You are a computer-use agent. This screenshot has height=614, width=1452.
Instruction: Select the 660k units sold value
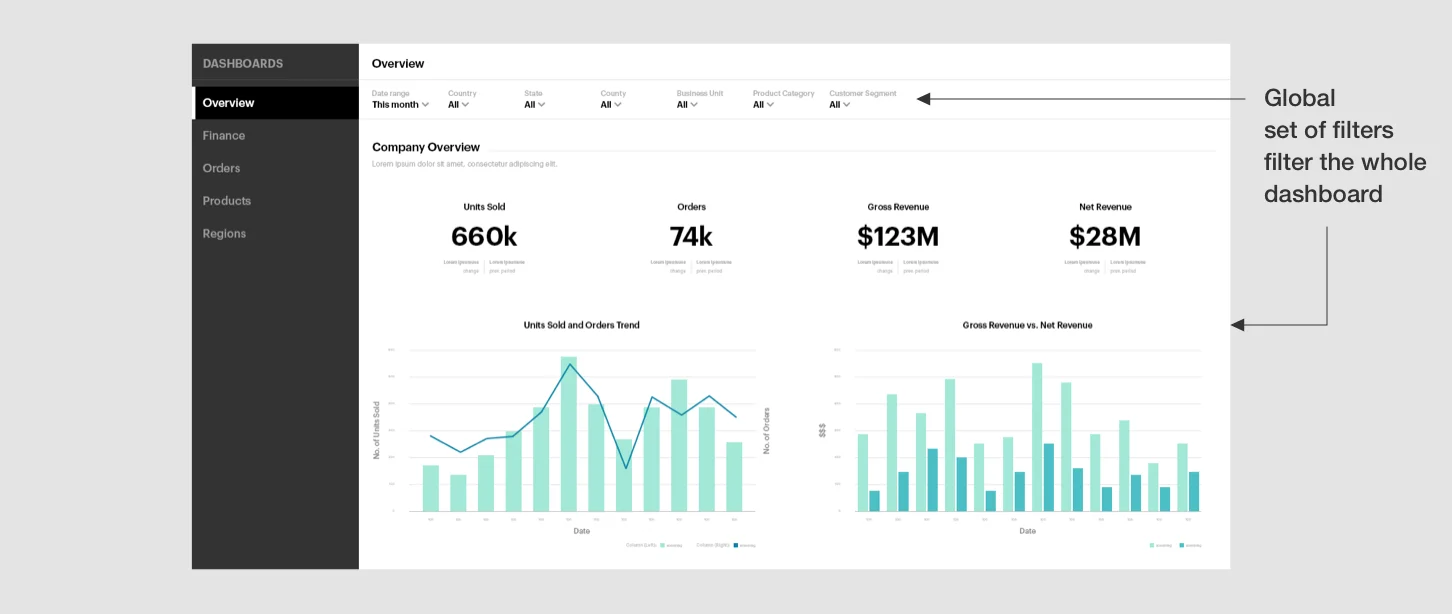tap(484, 236)
